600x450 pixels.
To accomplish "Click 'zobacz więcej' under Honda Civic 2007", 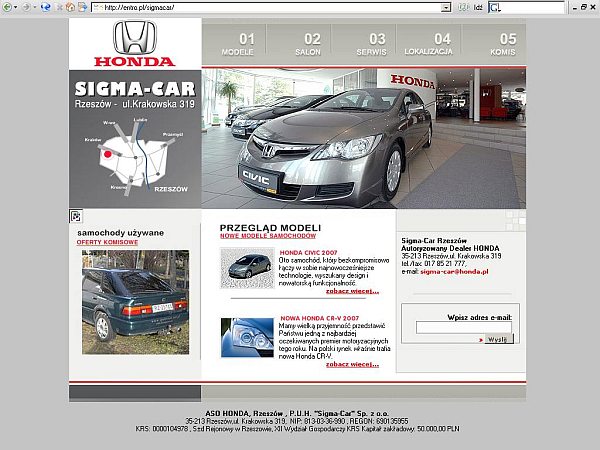I will click(x=352, y=291).
